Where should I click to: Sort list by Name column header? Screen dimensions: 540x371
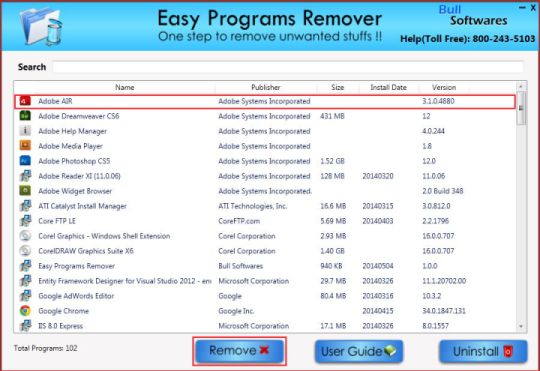pos(124,87)
